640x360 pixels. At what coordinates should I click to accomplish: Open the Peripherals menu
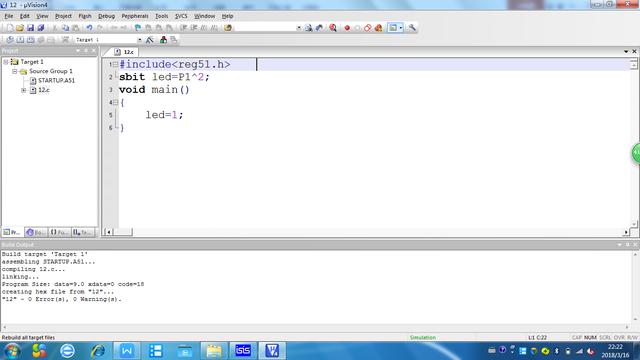coord(135,16)
